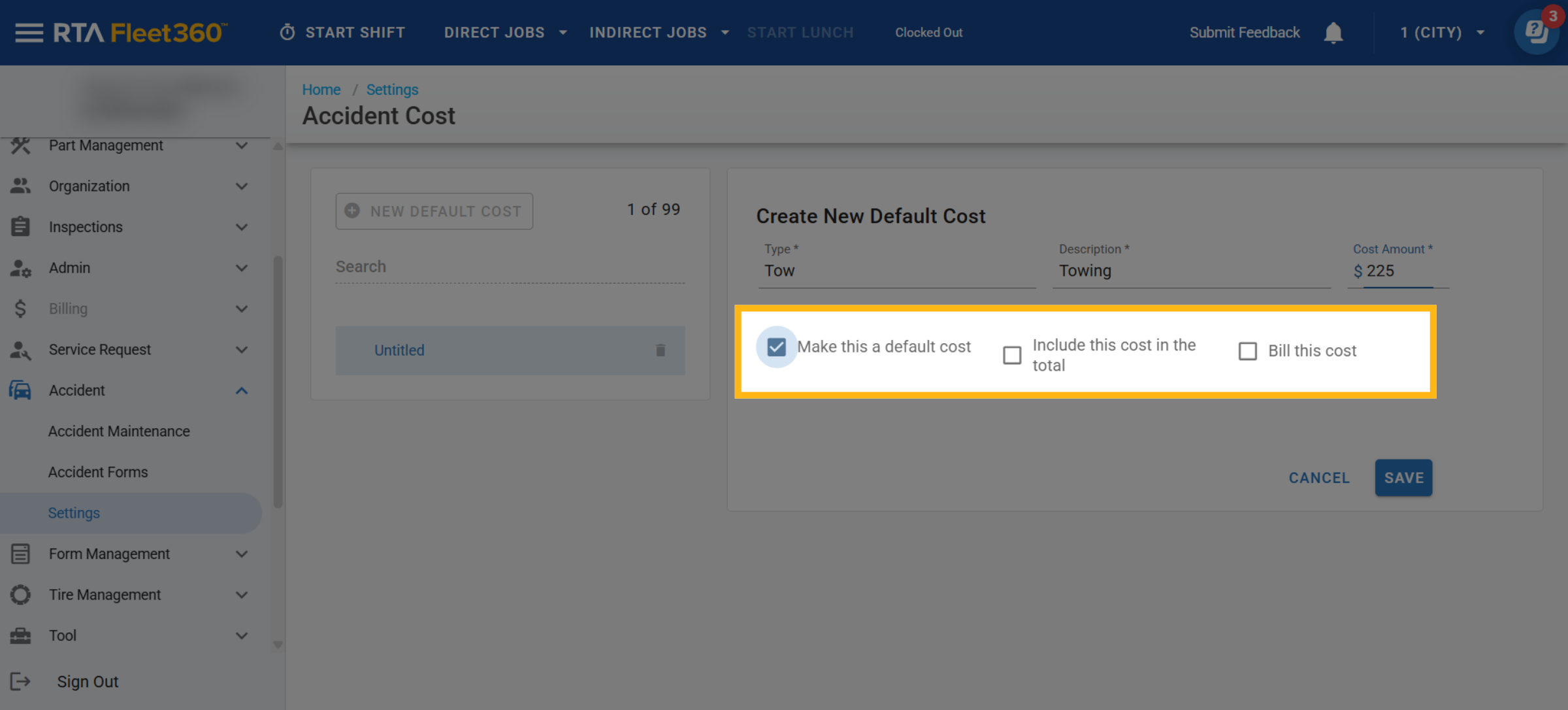Collapse the Accident sidebar section
This screenshot has width=1568, height=710.
click(242, 390)
